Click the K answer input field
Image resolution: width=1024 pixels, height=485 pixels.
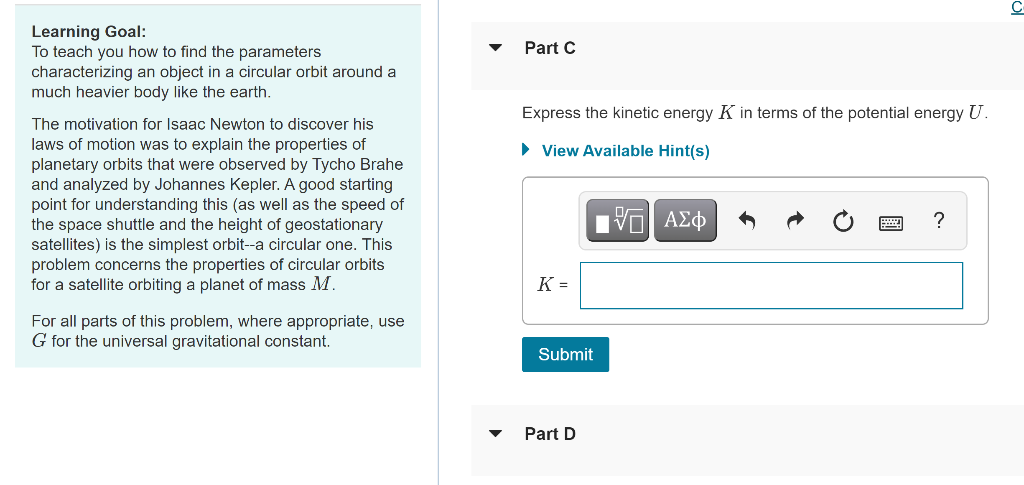point(771,285)
